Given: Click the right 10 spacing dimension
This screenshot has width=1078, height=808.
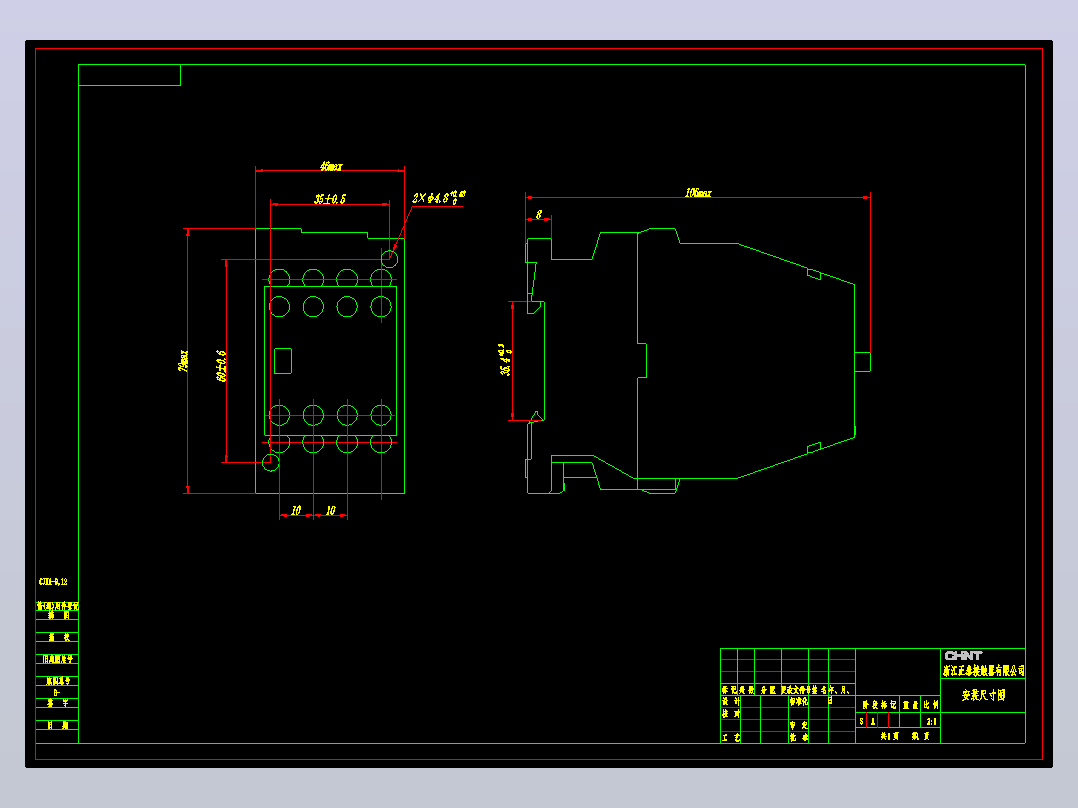Looking at the screenshot, I should tap(331, 510).
